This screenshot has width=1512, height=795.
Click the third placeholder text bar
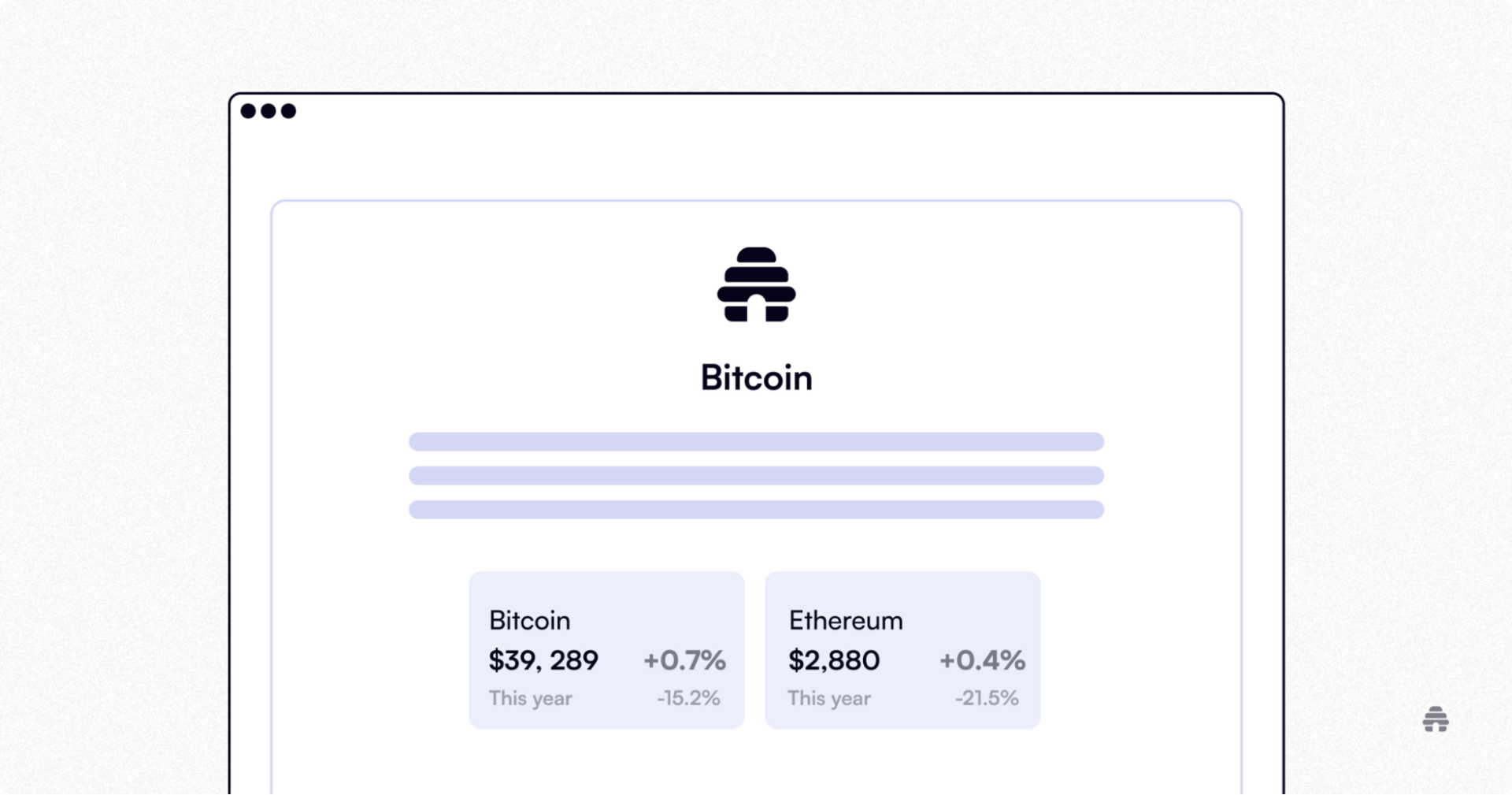(x=756, y=509)
